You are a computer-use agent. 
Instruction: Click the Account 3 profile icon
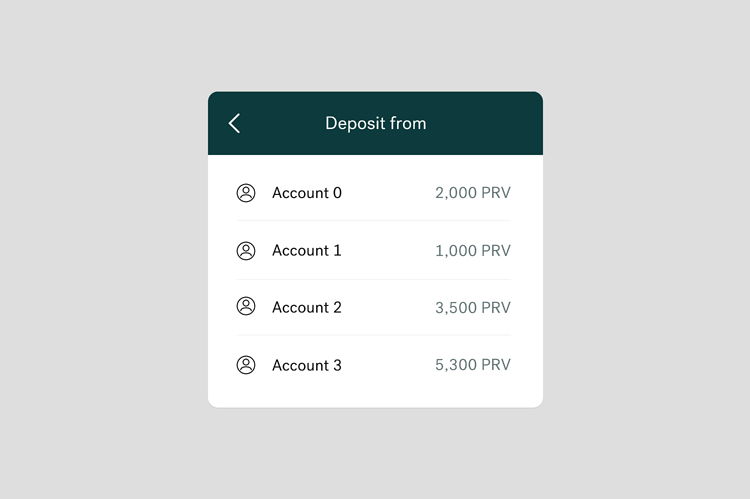pyautogui.click(x=246, y=365)
